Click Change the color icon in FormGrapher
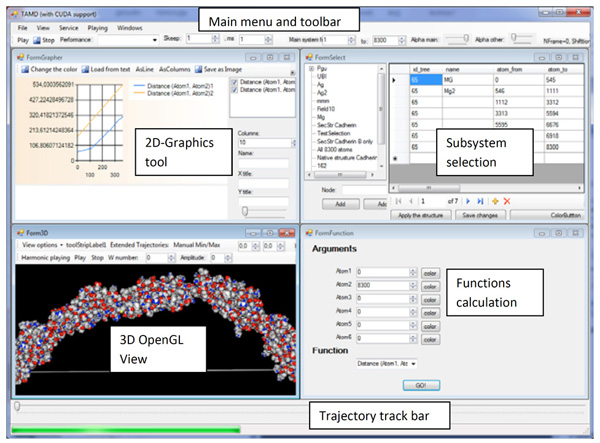600x443 pixels. click(25, 69)
